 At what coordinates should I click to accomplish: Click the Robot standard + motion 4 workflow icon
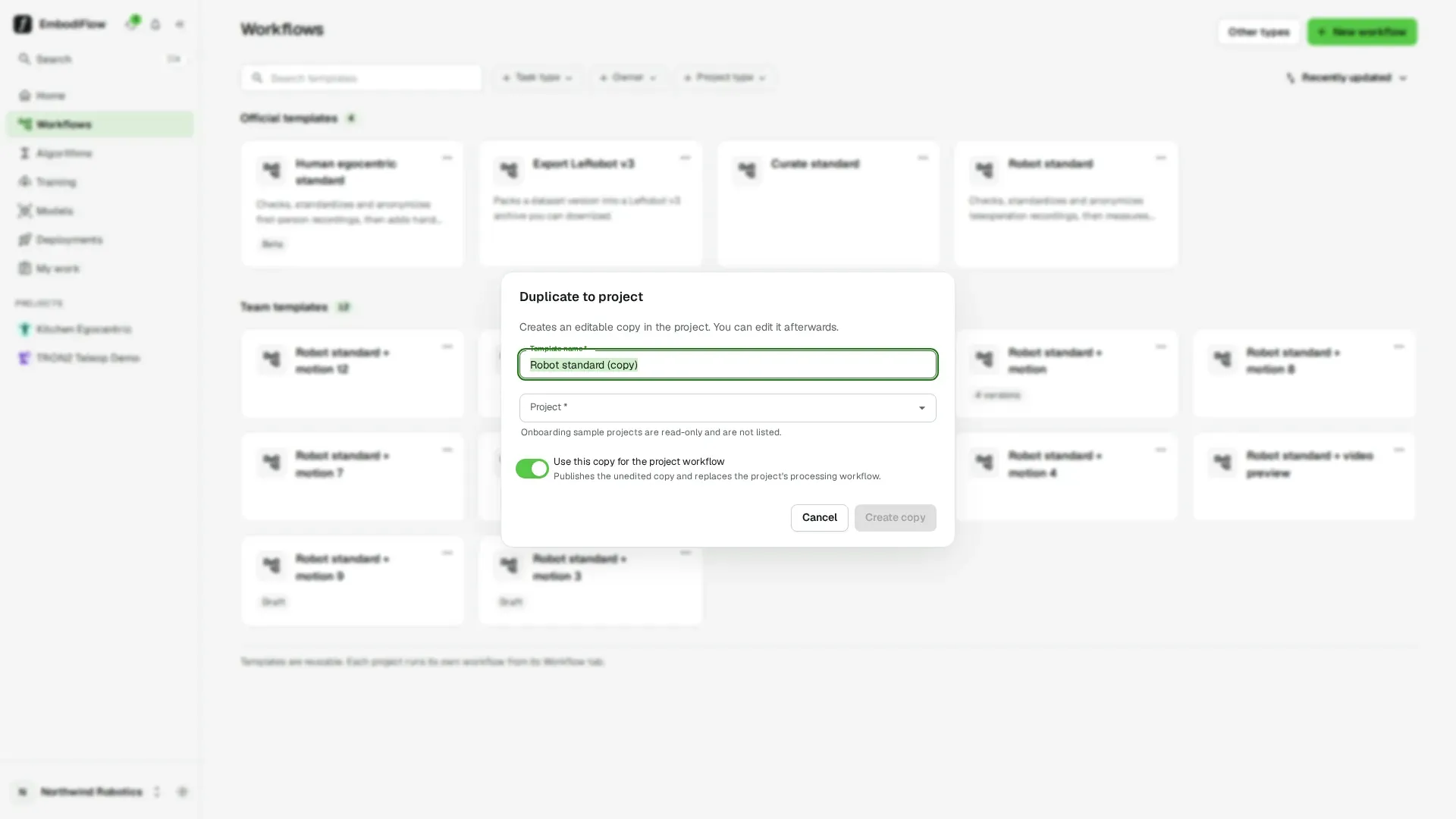point(984,462)
